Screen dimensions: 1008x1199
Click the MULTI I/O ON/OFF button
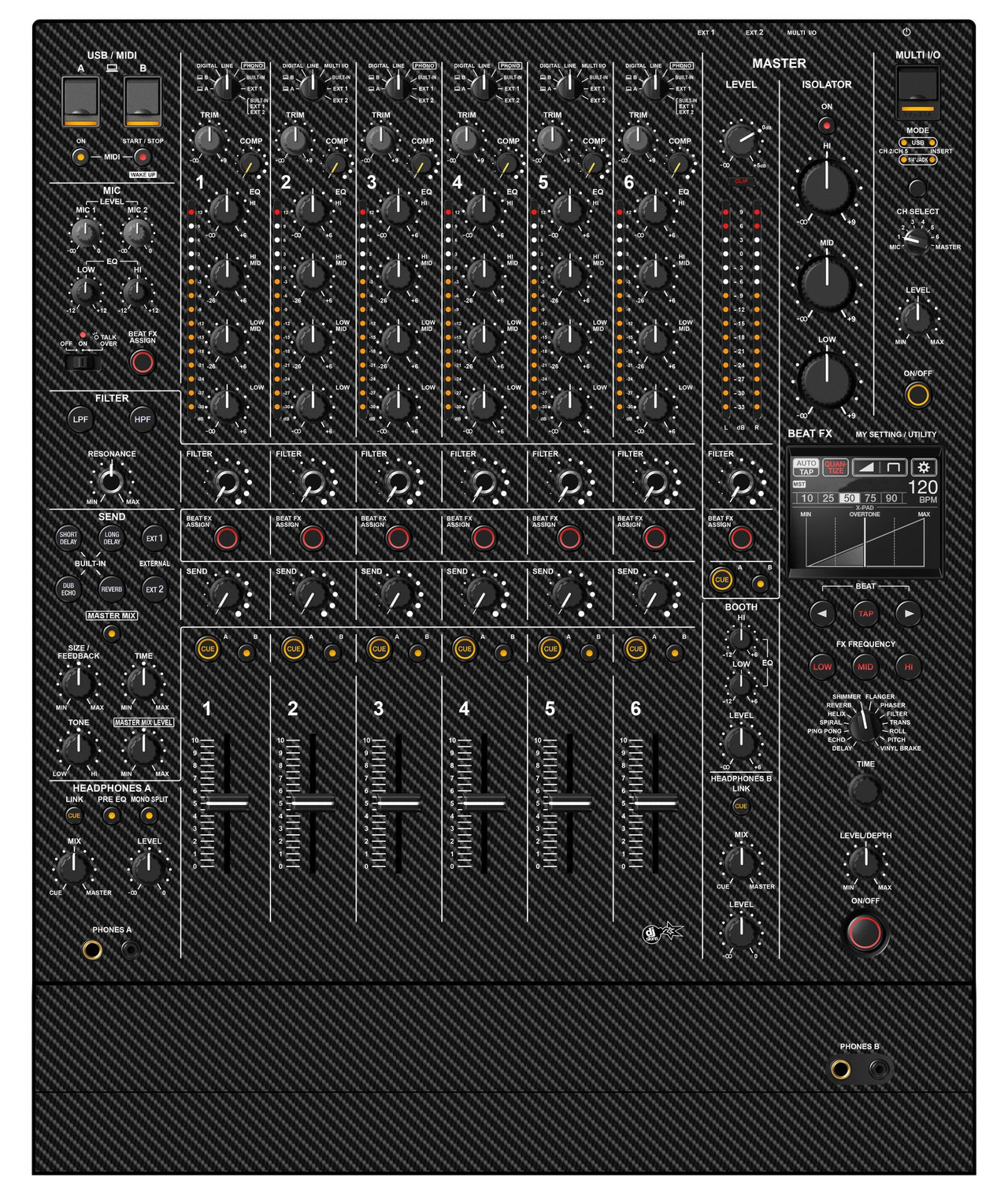point(917,394)
